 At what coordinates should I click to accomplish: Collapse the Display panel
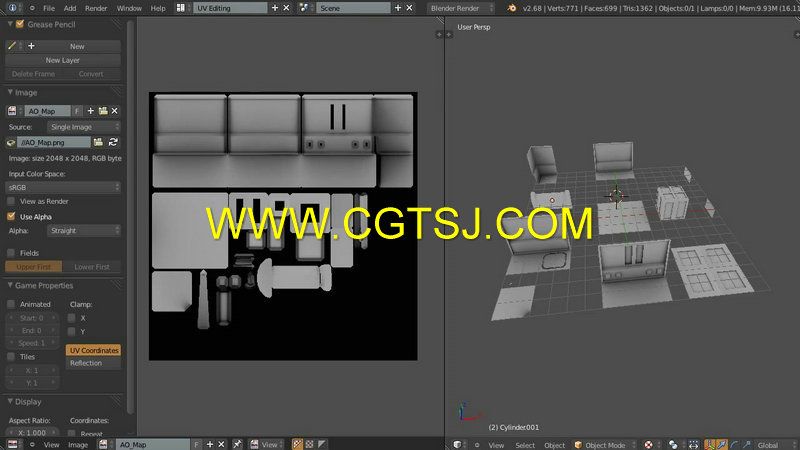(10, 402)
